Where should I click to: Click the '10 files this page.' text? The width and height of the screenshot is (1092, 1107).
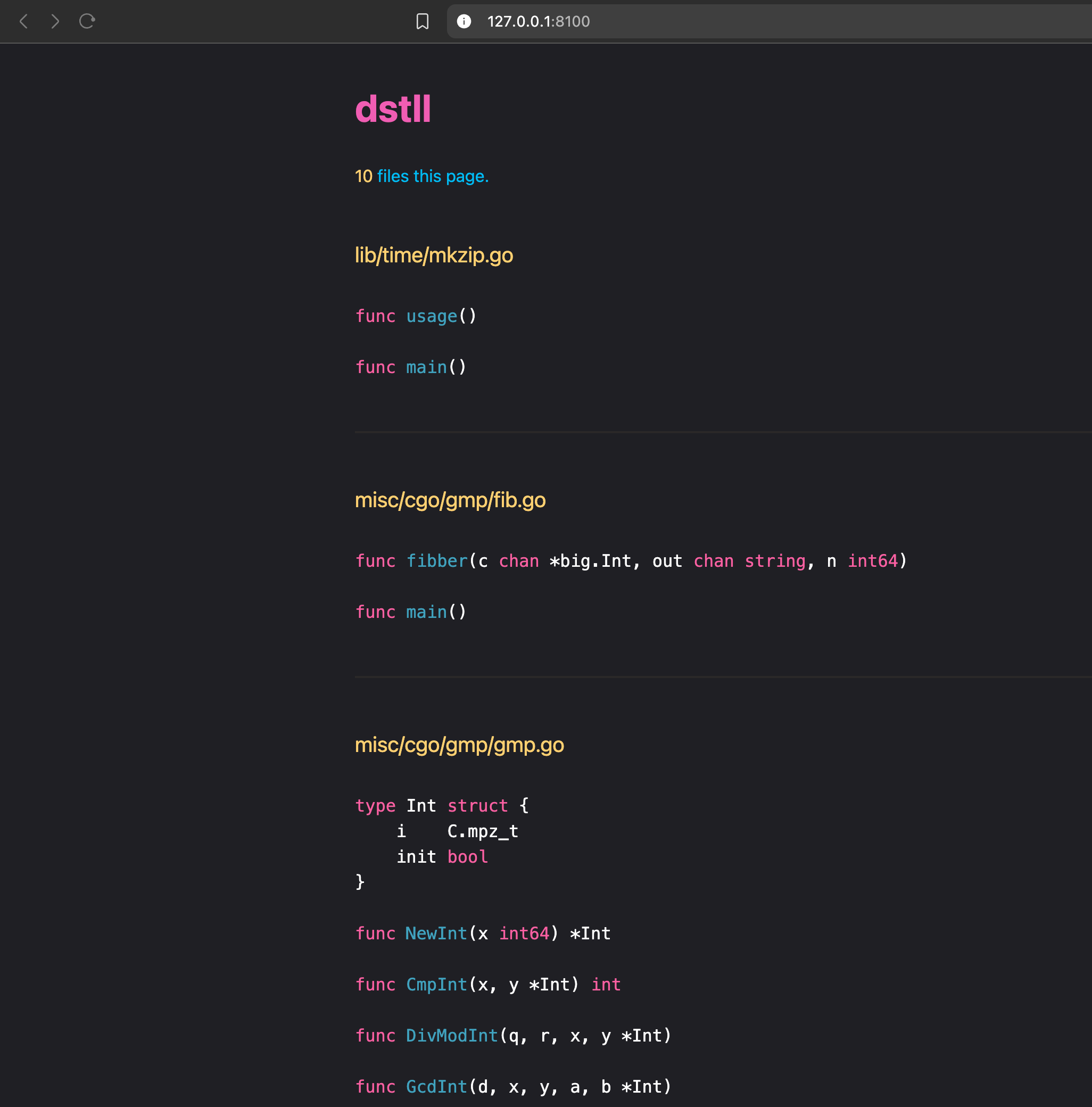421,177
